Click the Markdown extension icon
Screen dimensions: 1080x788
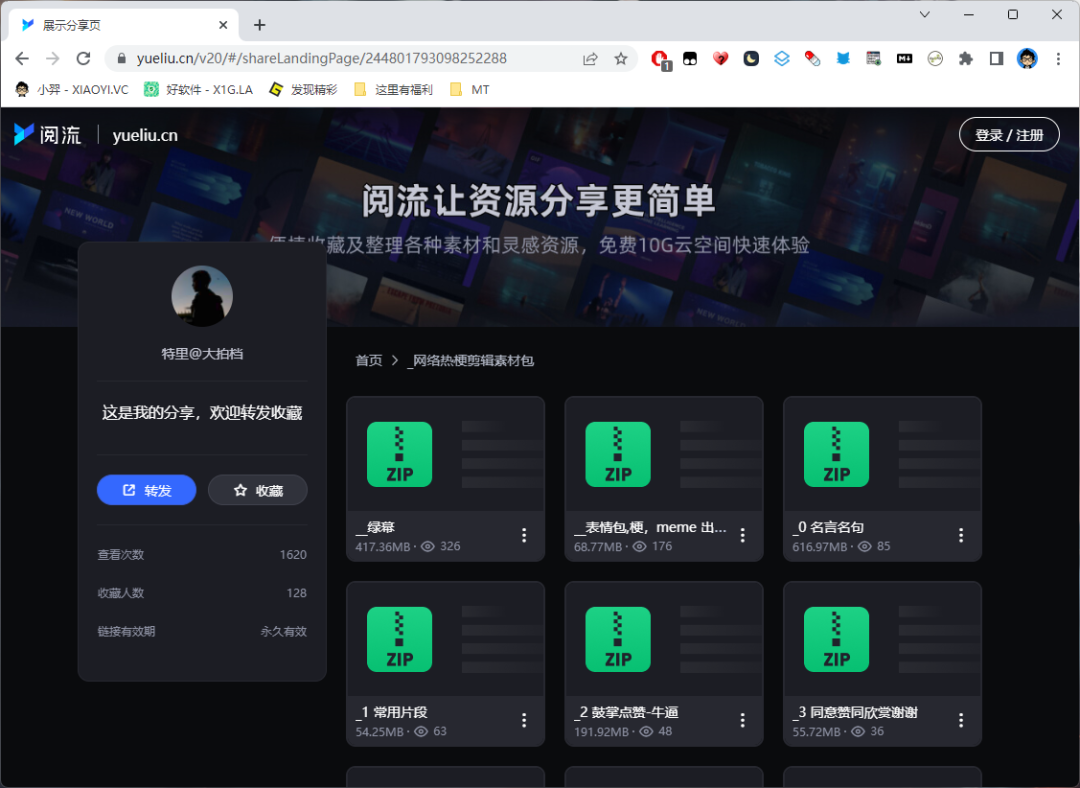(905, 58)
